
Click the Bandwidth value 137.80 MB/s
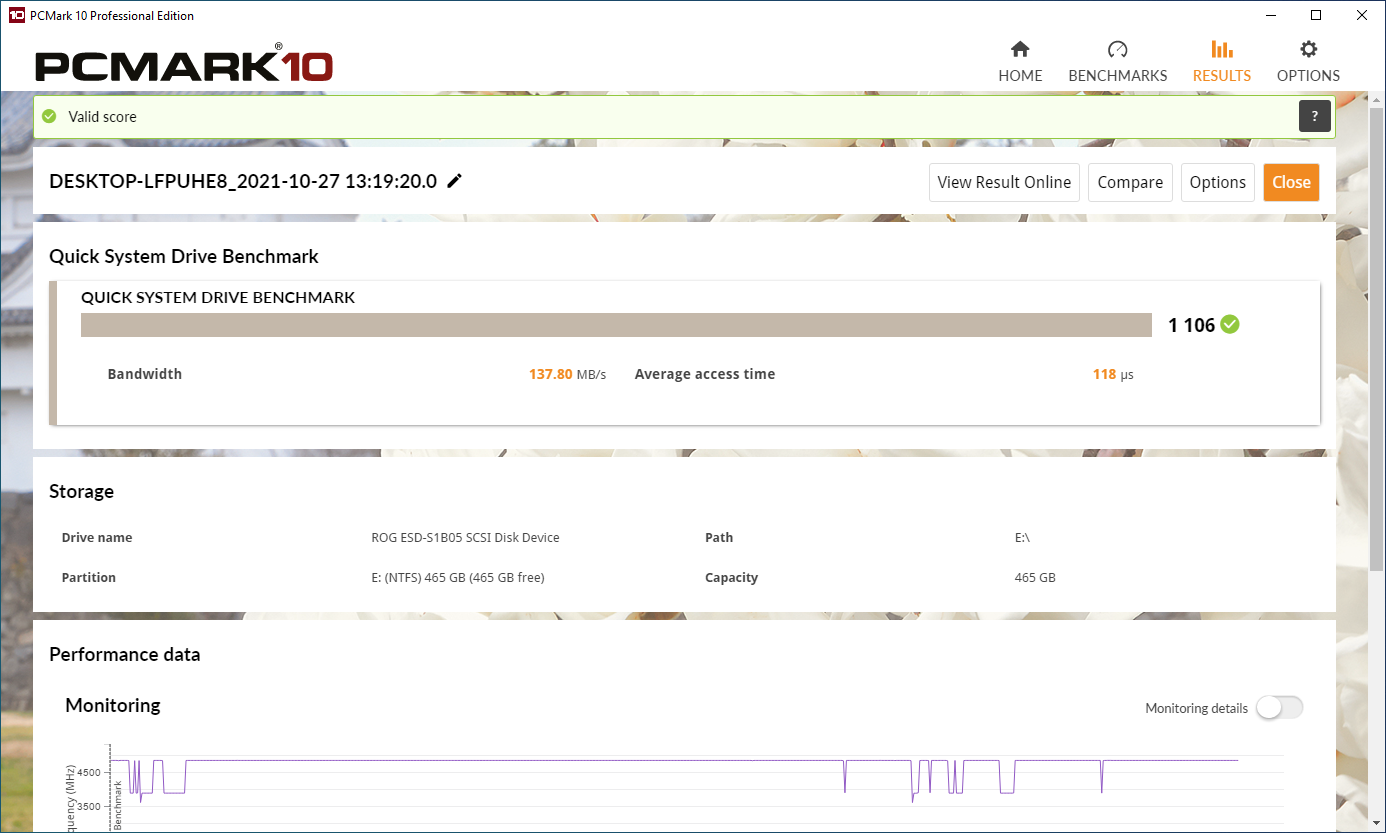(567, 374)
